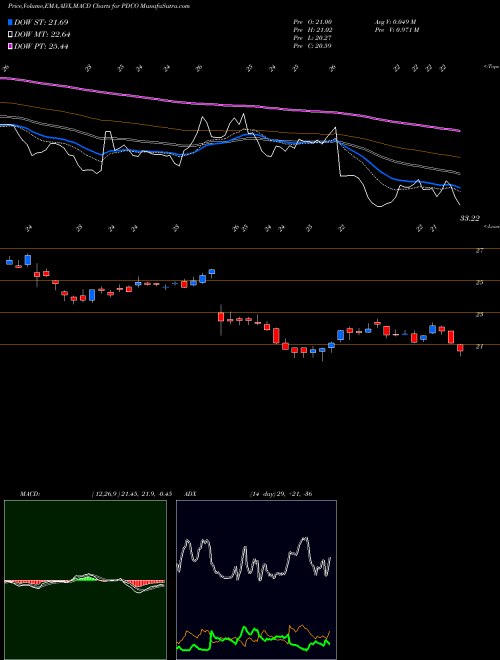This screenshot has width=500, height=660.
Task: Select the 'DOW PT: 25.44' legend label
Action: (41, 46)
